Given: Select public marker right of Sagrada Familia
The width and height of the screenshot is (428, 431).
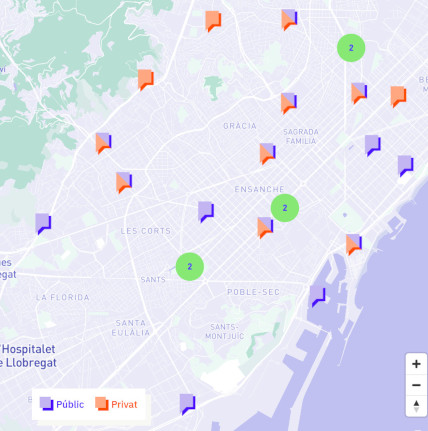Looking at the screenshot, I should [x=373, y=146].
